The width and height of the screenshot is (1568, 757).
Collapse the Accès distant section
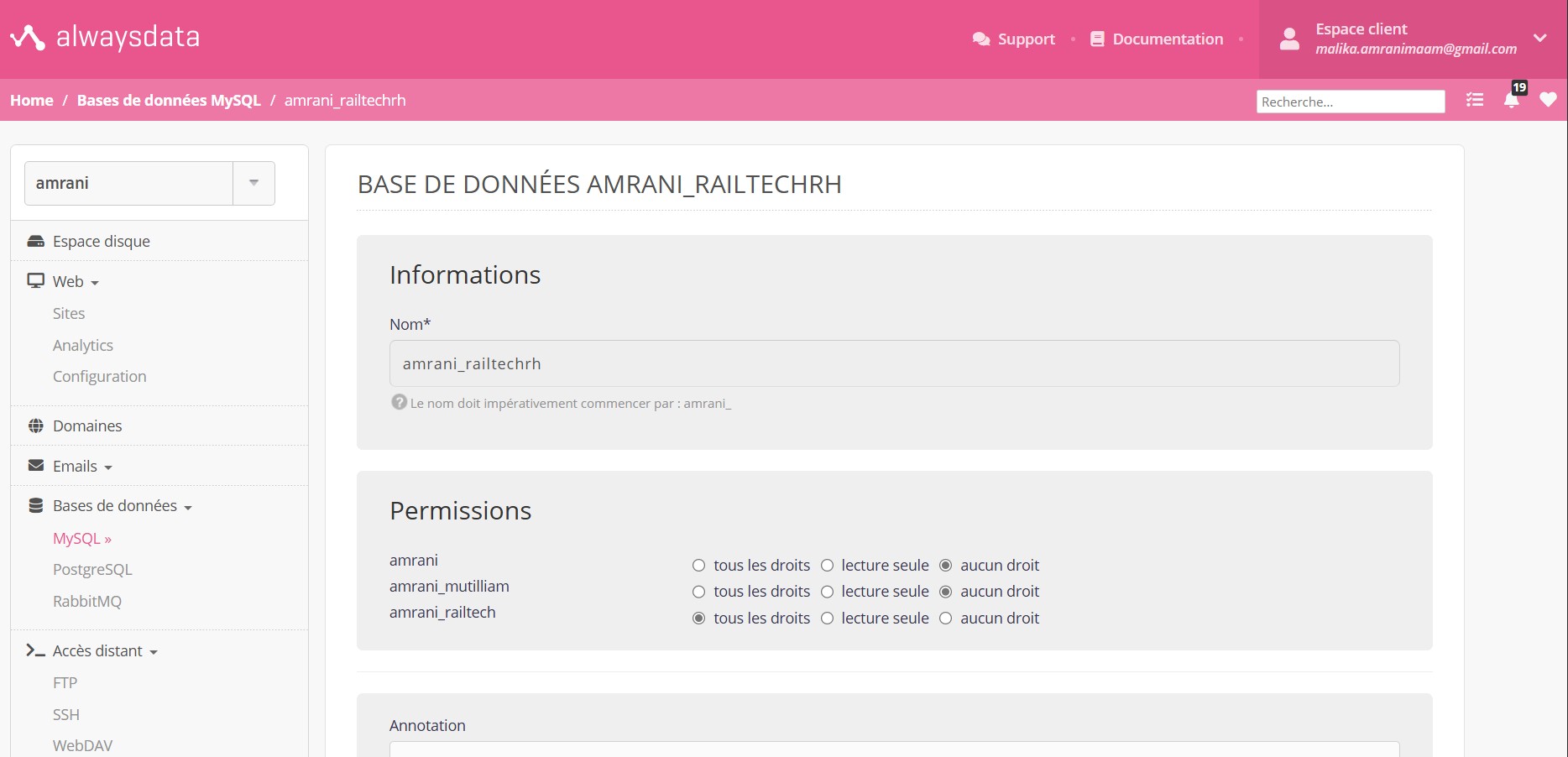pos(154,652)
